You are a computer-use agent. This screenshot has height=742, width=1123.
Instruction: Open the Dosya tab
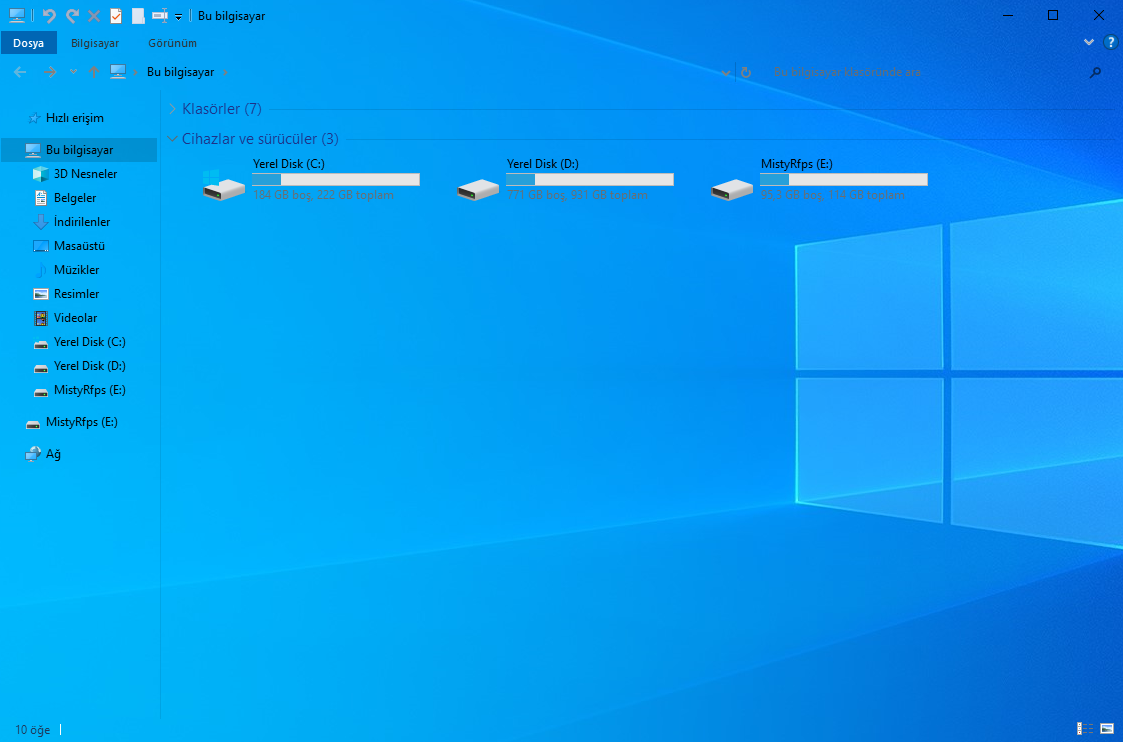coord(29,43)
